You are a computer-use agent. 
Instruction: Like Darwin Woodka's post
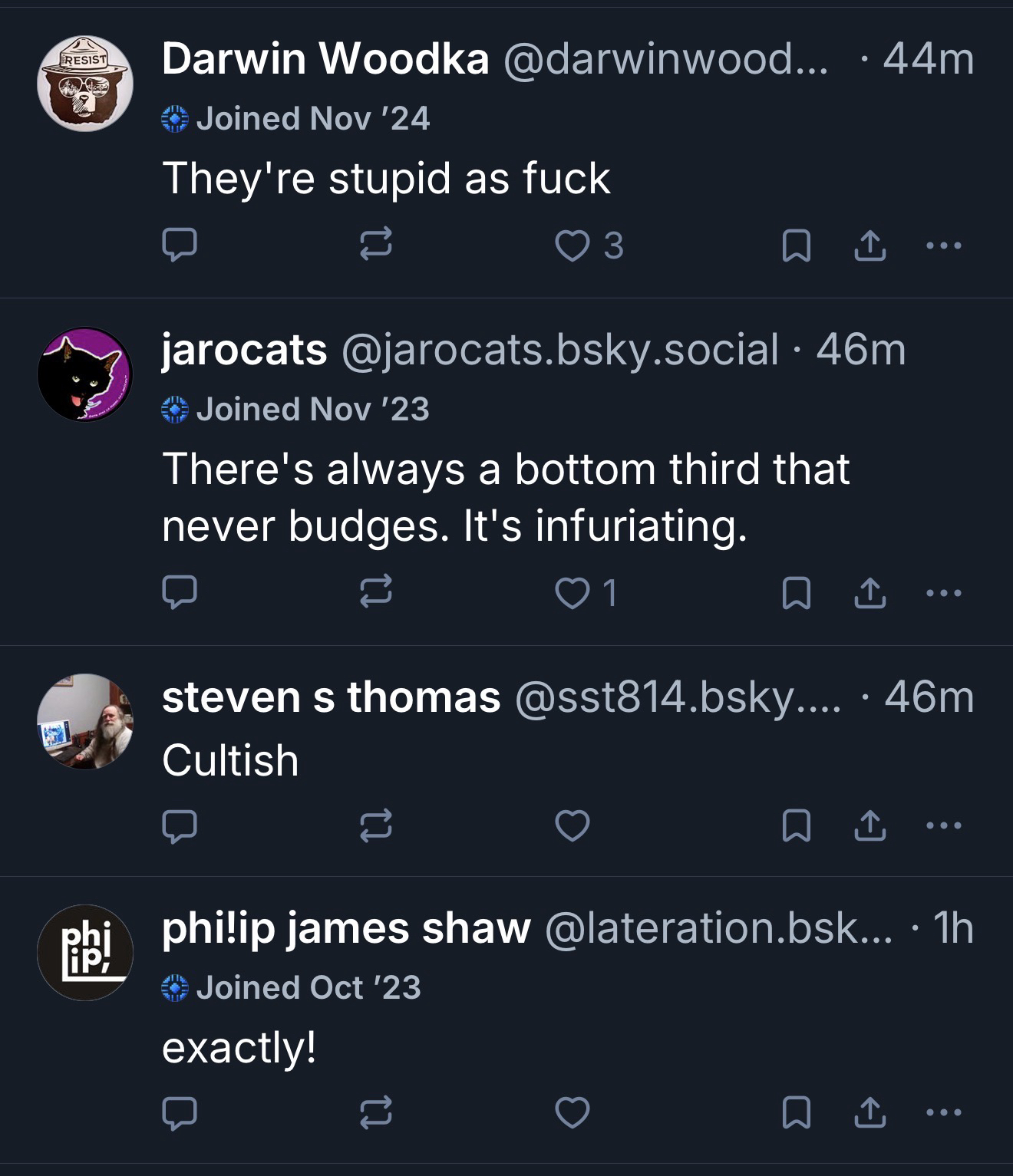[x=572, y=246]
